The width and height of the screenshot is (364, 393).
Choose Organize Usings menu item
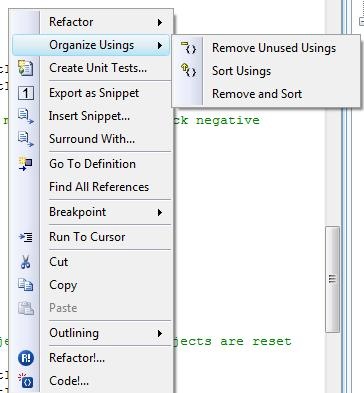pos(91,45)
